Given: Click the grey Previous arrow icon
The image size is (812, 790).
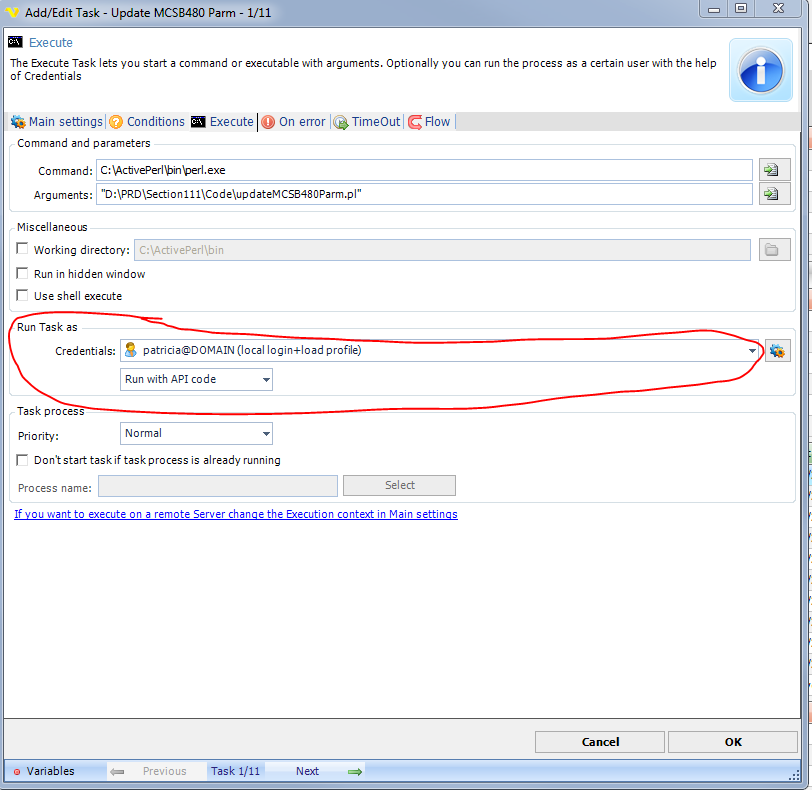Looking at the screenshot, I should click(x=117, y=771).
